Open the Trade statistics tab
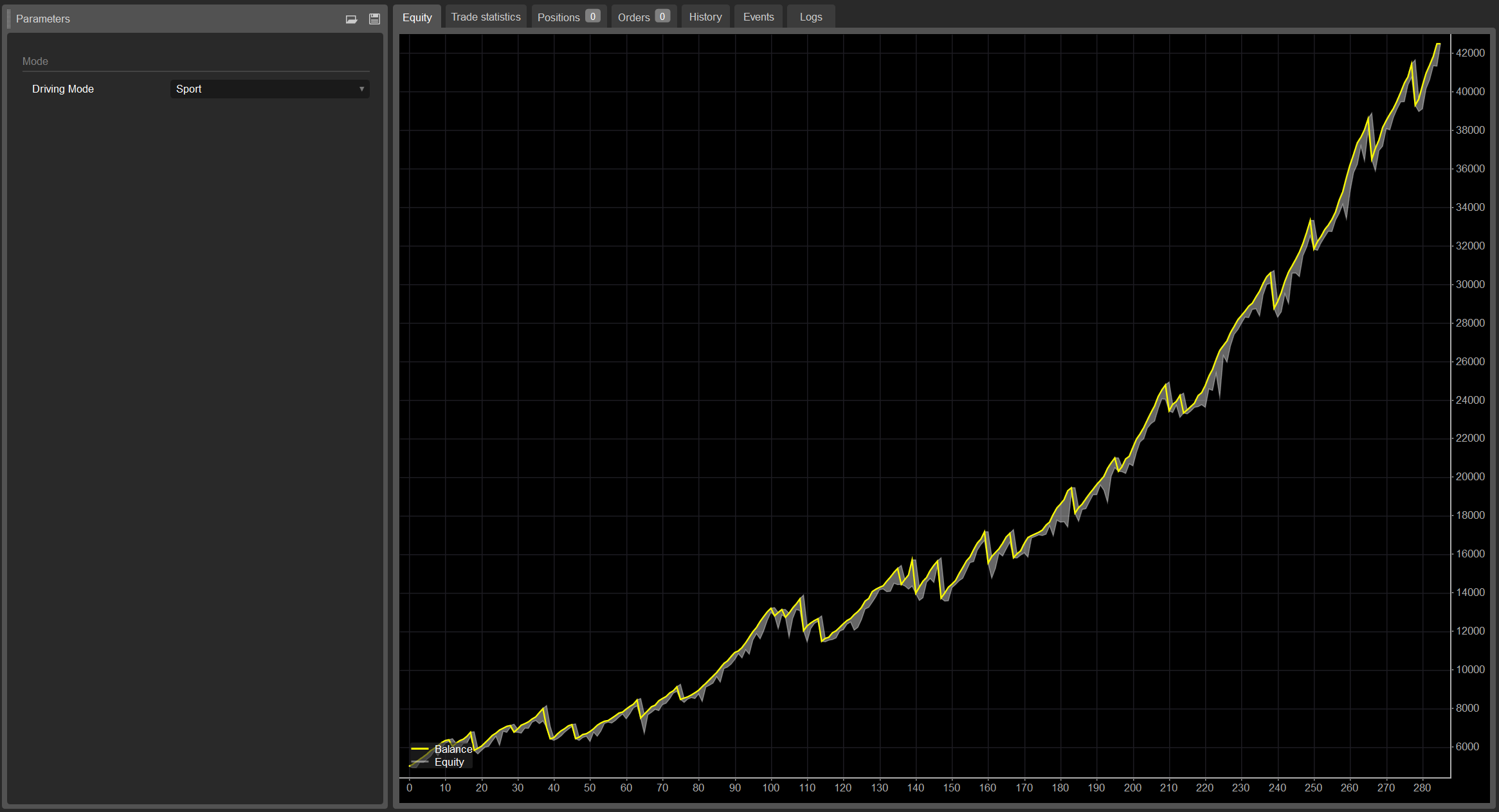1499x812 pixels. tap(486, 17)
